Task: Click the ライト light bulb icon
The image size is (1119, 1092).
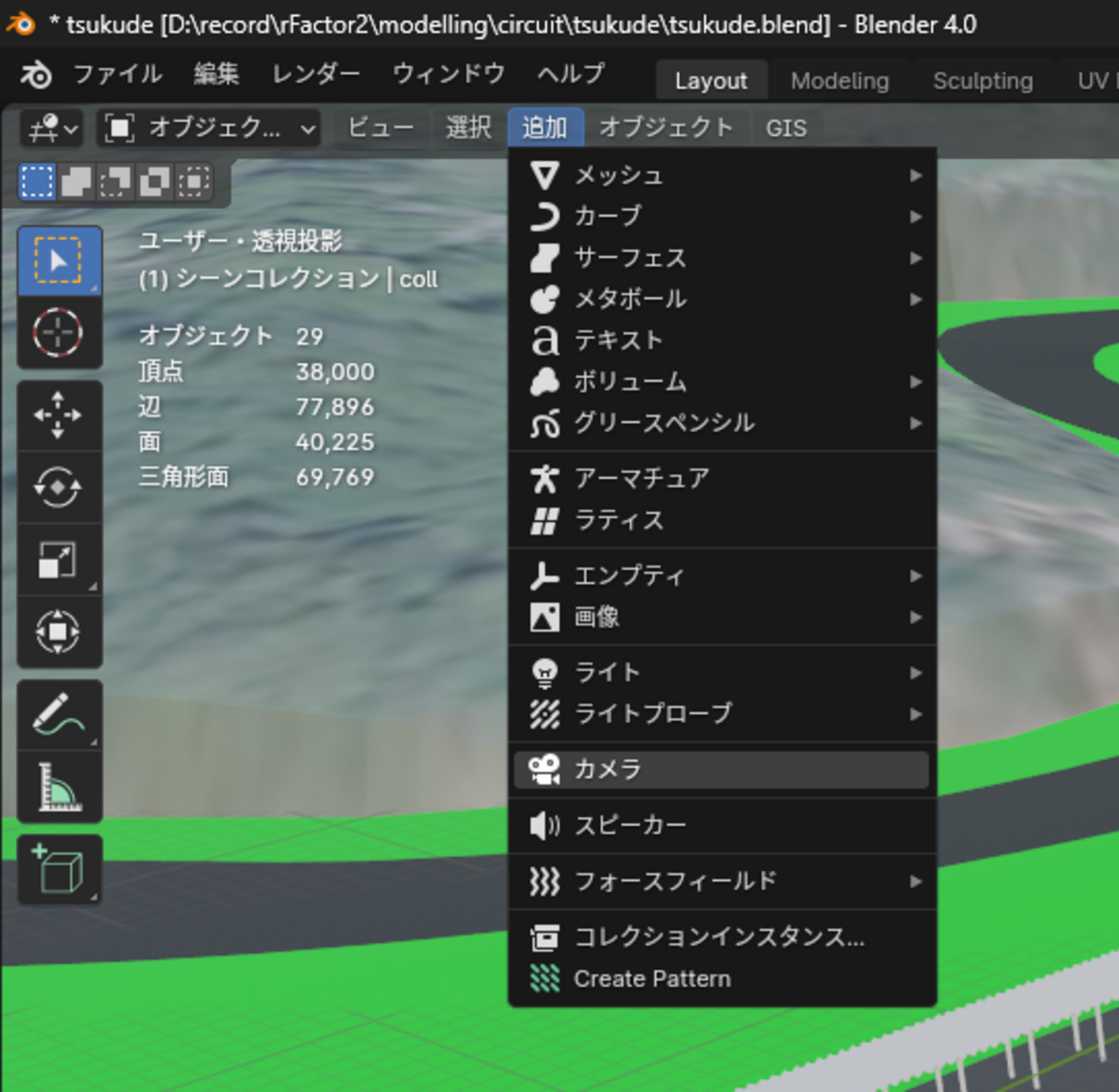Action: 545,673
